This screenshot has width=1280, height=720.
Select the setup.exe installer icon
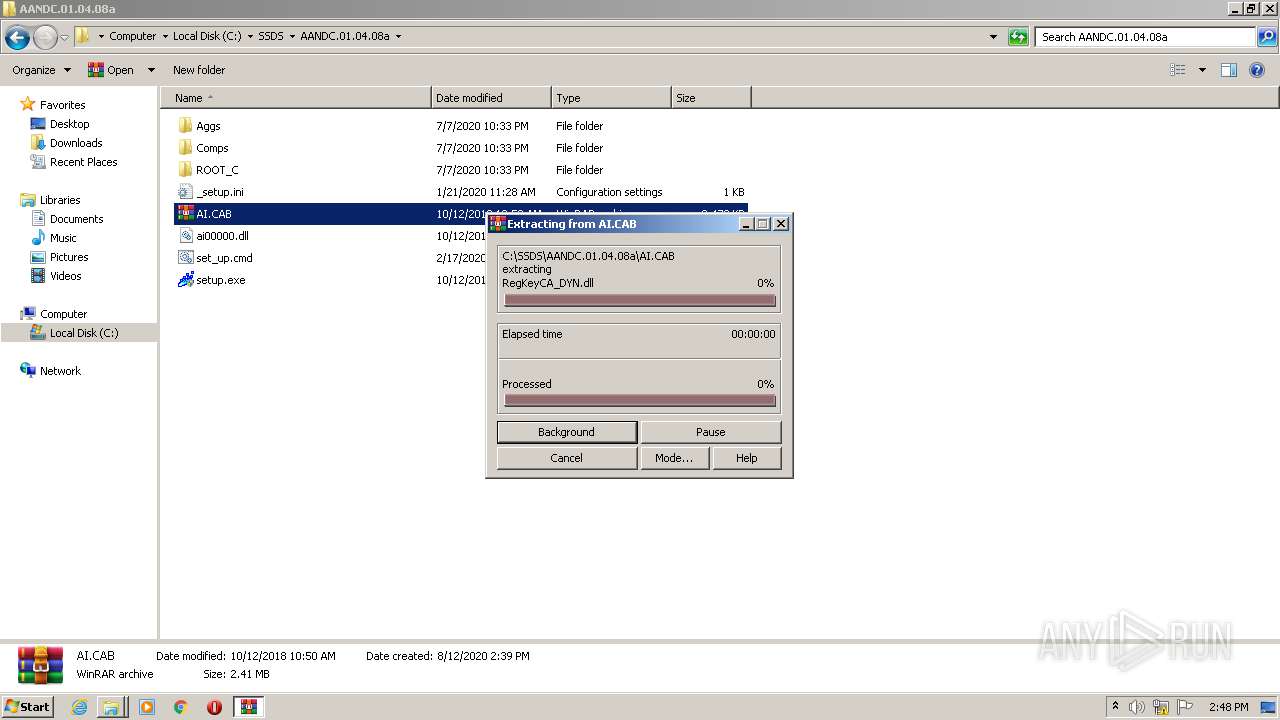coord(185,280)
